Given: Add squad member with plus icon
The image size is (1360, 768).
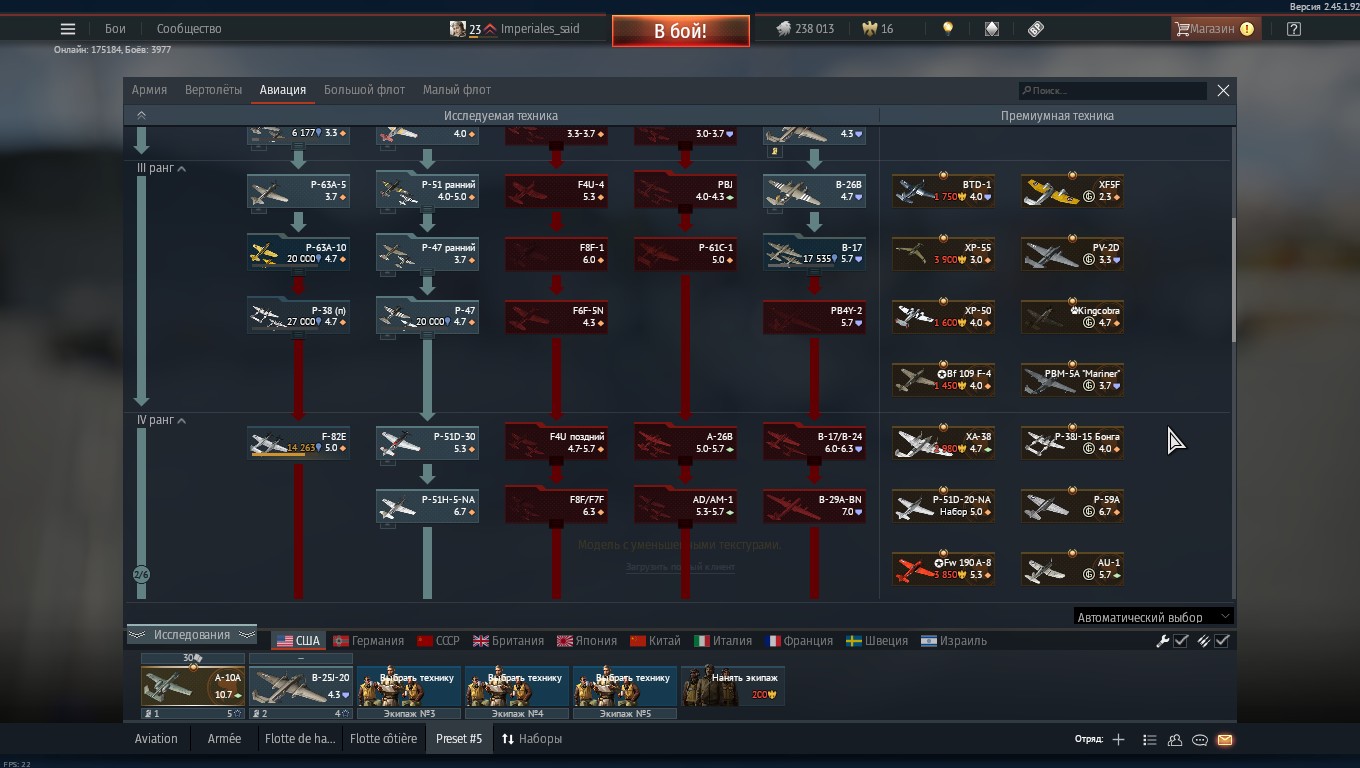Looking at the screenshot, I should pos(1118,740).
